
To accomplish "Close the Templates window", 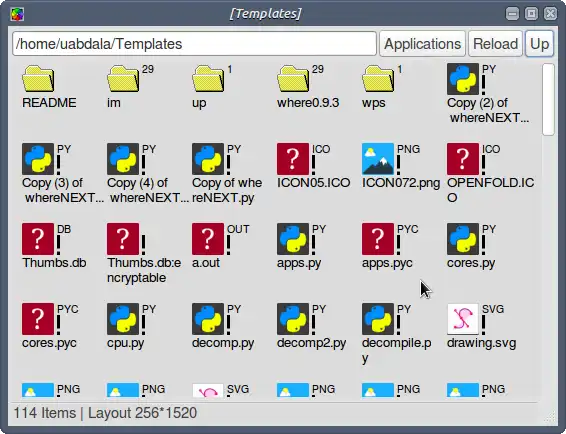I will point(550,14).
